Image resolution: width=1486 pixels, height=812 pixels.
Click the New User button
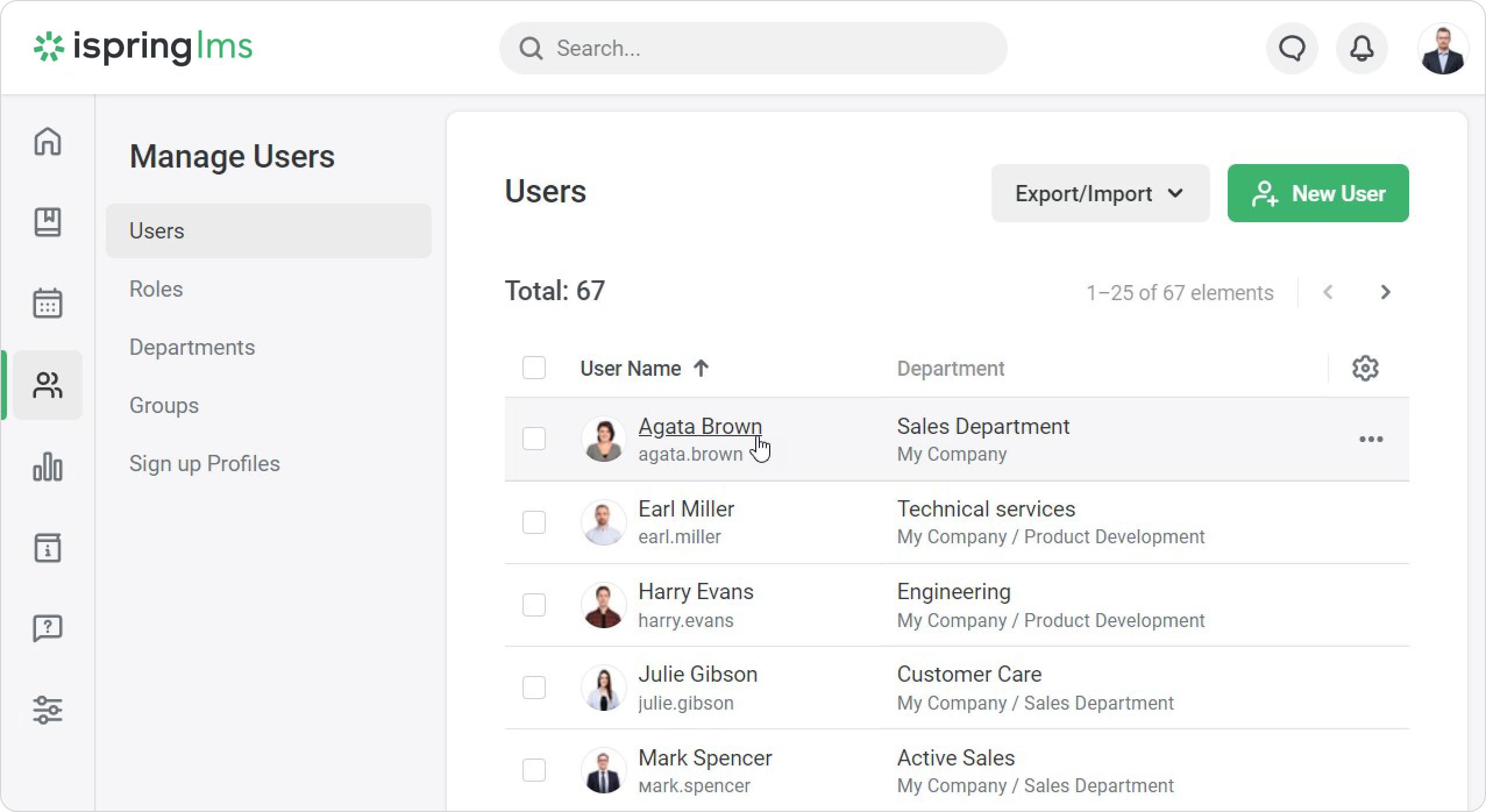click(1318, 193)
